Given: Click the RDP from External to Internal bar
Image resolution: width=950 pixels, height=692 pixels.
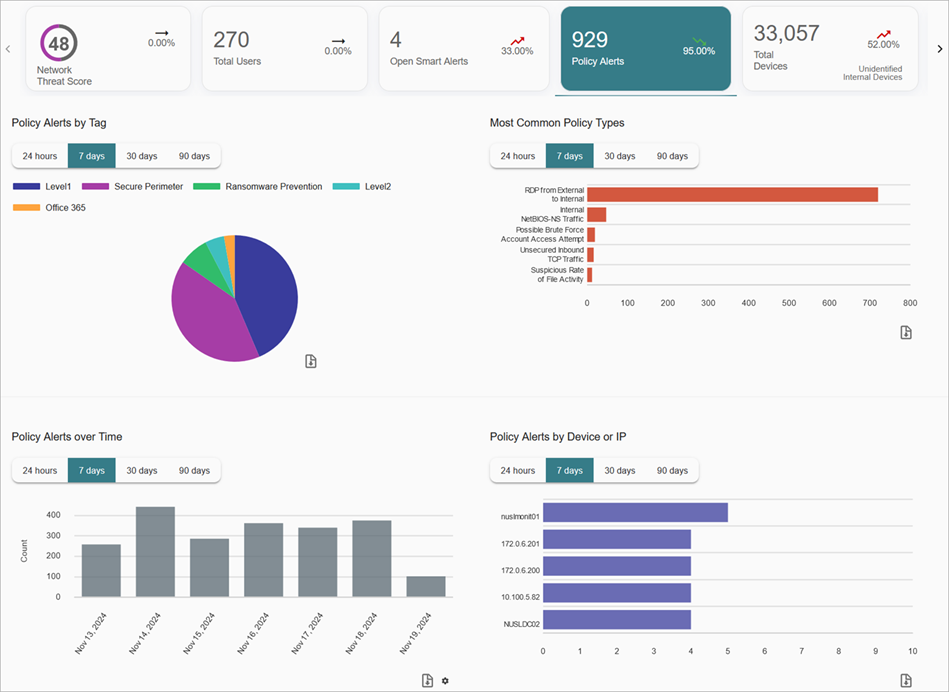Looking at the screenshot, I should tap(732, 194).
